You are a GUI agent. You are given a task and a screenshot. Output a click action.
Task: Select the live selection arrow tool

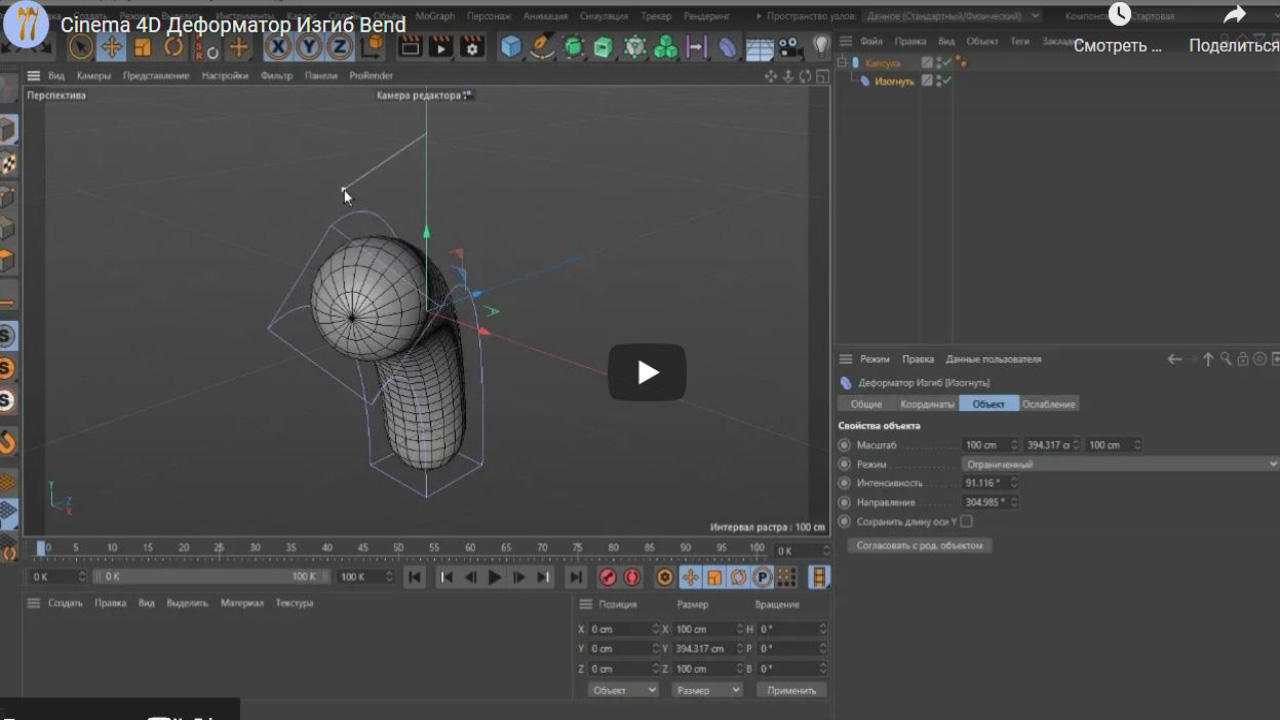point(81,47)
